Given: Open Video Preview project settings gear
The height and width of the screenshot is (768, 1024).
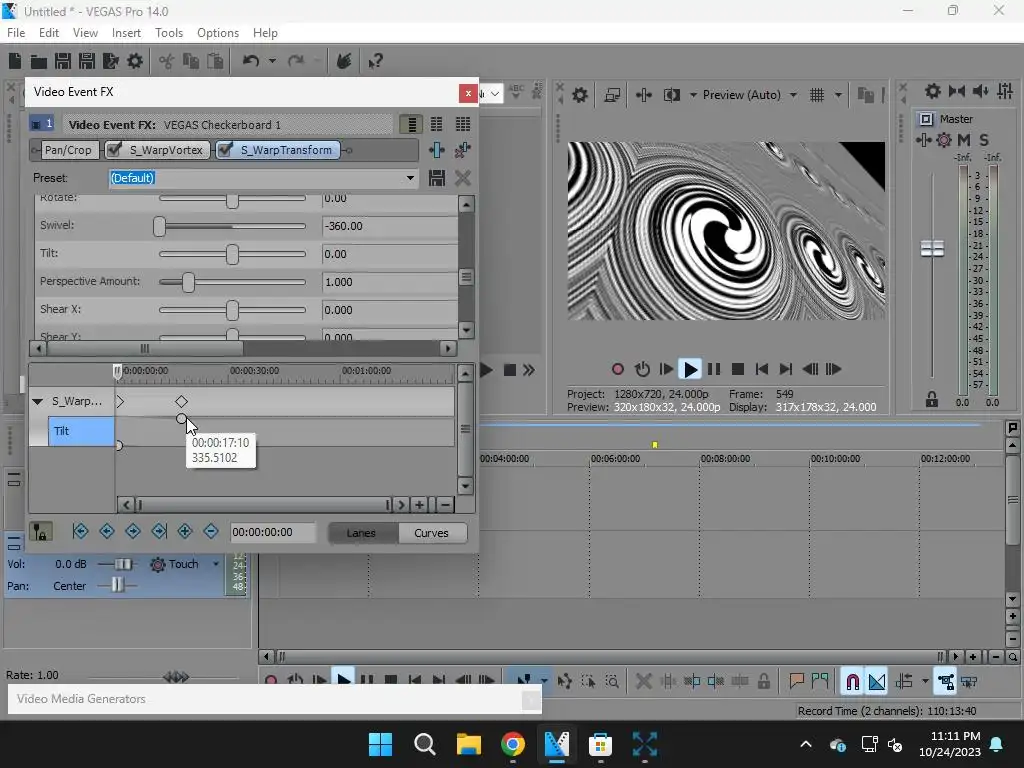Looking at the screenshot, I should [x=579, y=95].
